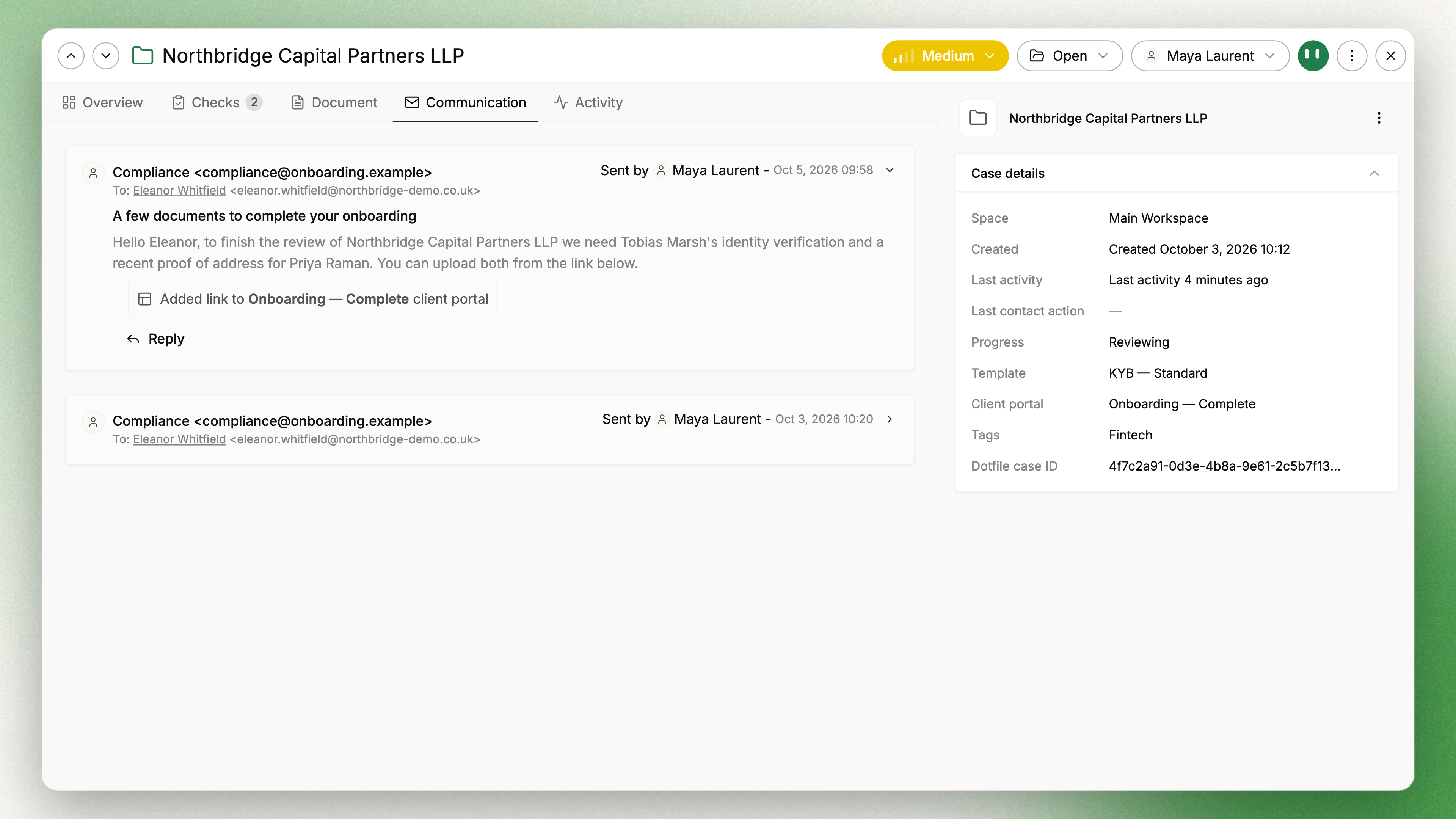Click the 'Fintech' tag value
Viewport: 1456px width, 819px height.
coord(1130,435)
